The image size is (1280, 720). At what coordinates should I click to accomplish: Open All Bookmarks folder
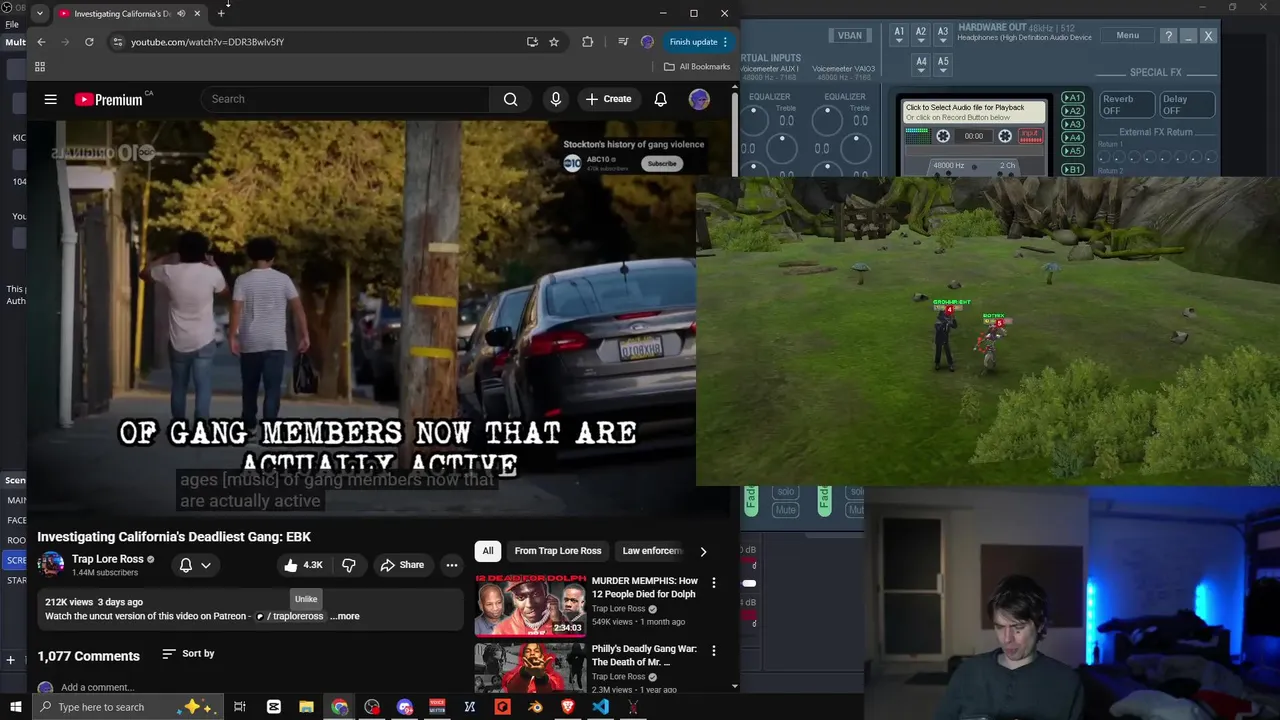click(697, 67)
